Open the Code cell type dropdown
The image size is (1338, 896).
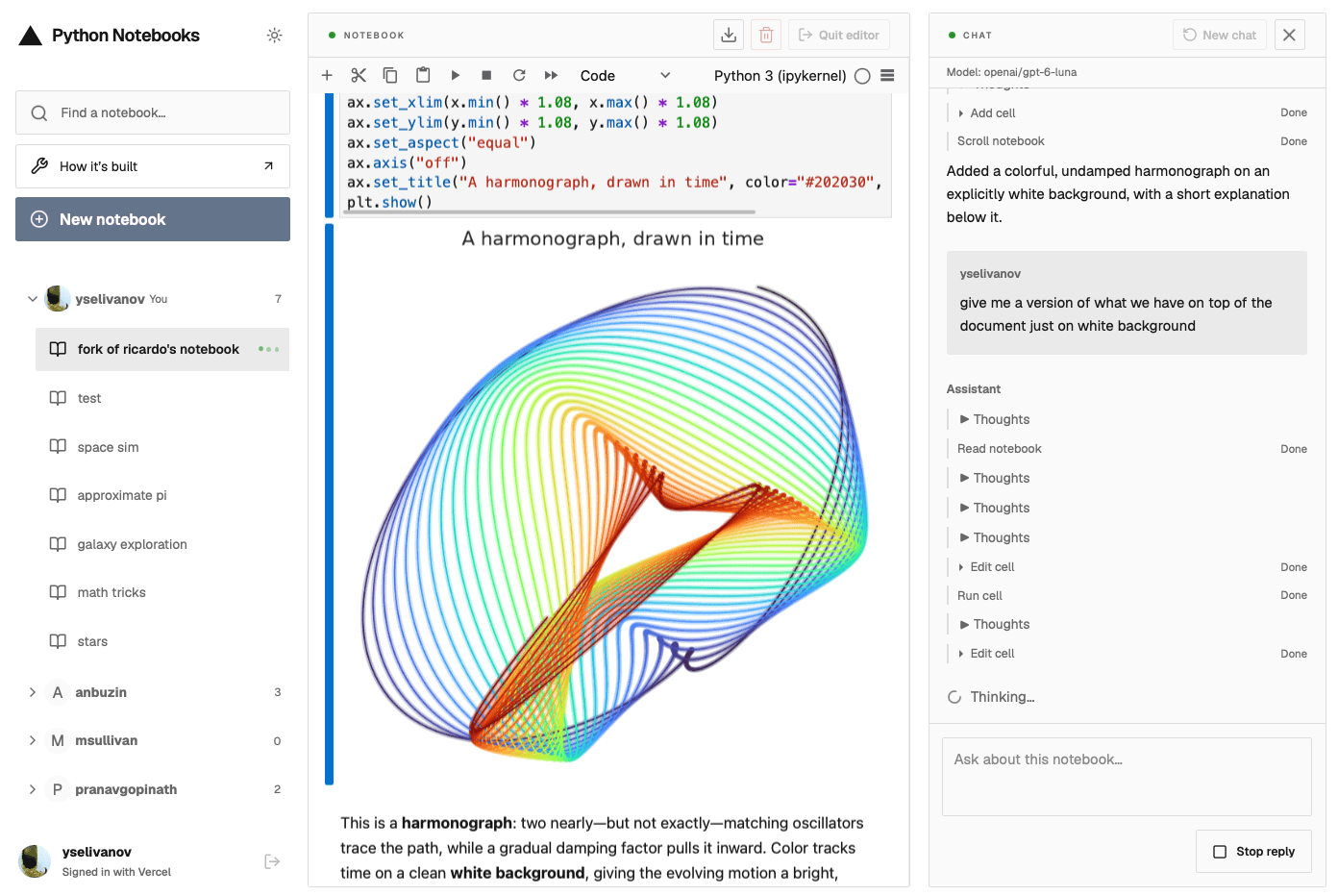[625, 75]
